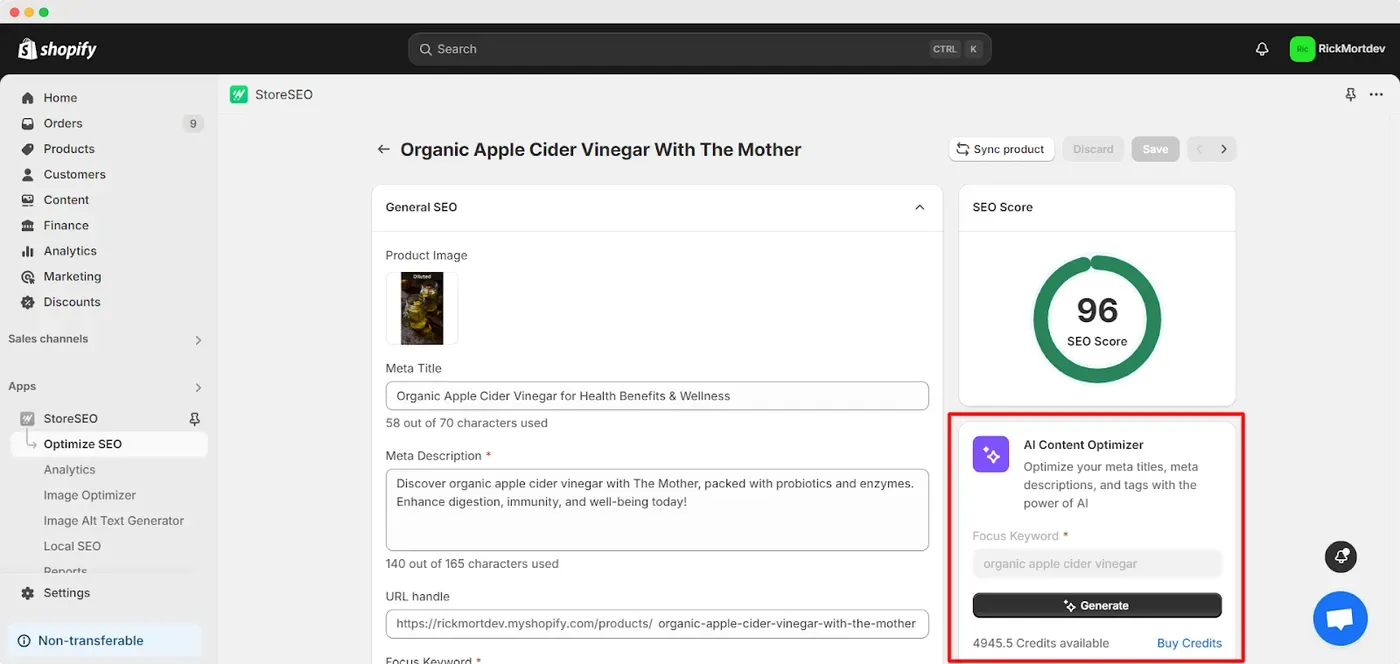Click the SEO Score progress ring
The width and height of the screenshot is (1400, 664).
click(x=1097, y=319)
